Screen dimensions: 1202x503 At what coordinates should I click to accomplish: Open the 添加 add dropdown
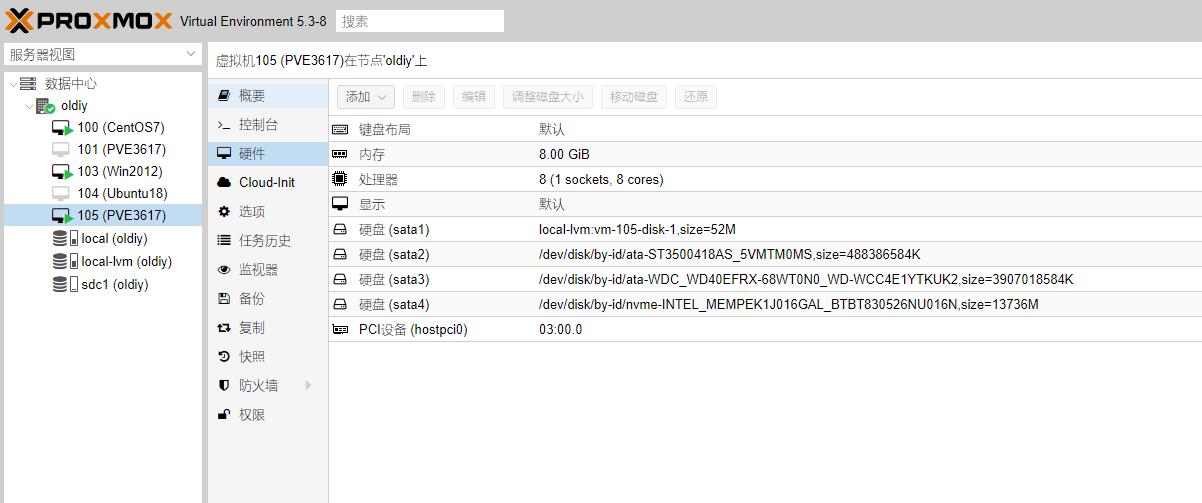click(x=366, y=97)
